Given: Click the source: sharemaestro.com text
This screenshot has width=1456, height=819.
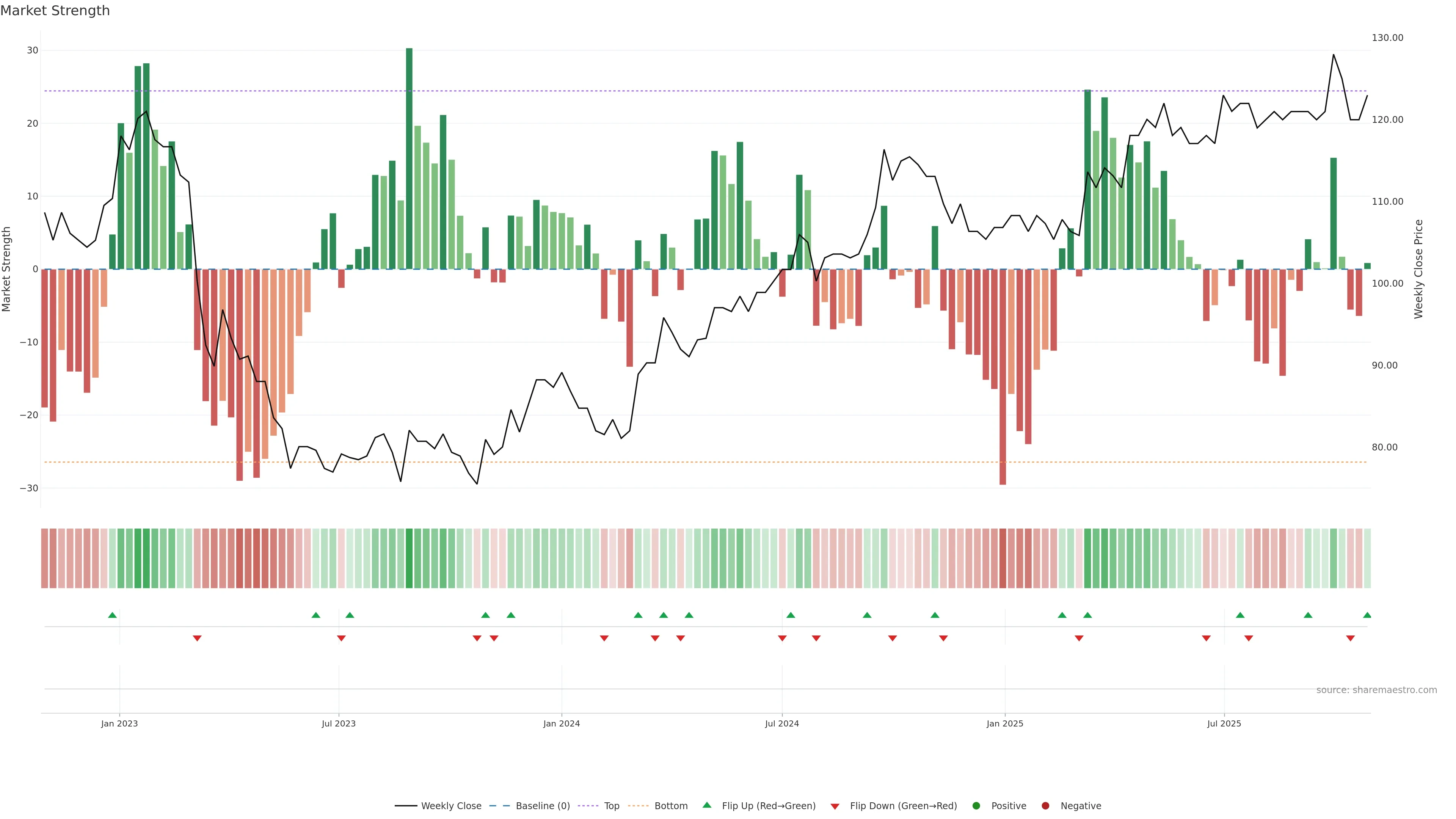Looking at the screenshot, I should point(1376,690).
